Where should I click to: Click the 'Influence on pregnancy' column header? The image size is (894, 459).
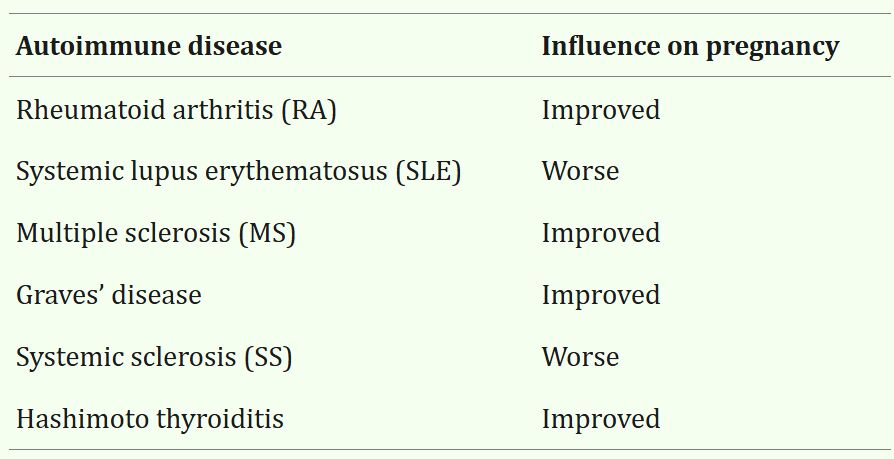[x=689, y=46]
